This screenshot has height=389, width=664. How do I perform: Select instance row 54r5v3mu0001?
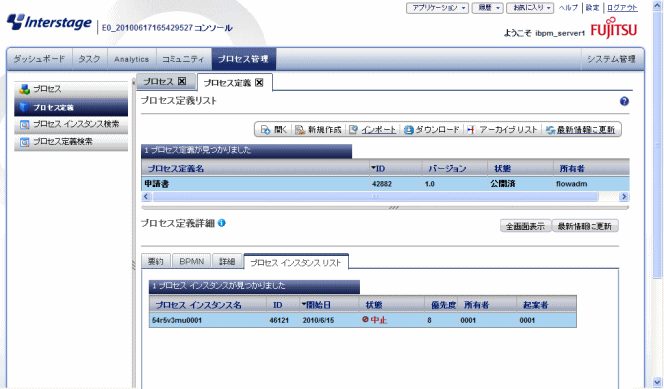362,320
